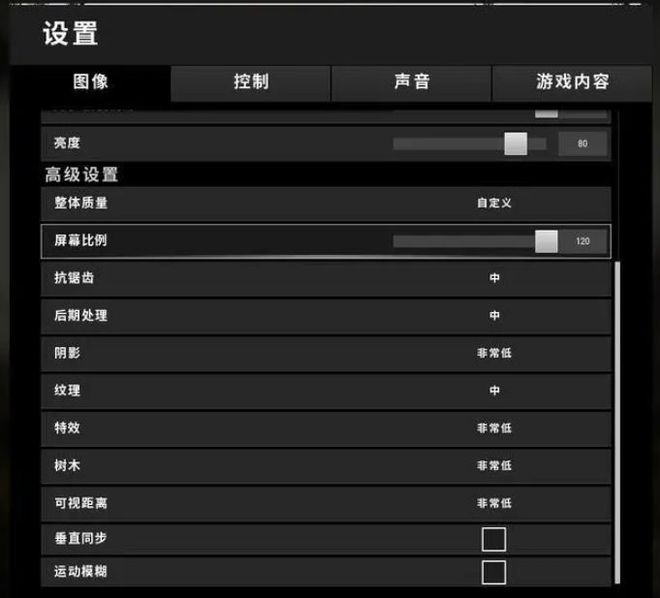
Task: Click the 亮度 slider handle
Action: [516, 144]
